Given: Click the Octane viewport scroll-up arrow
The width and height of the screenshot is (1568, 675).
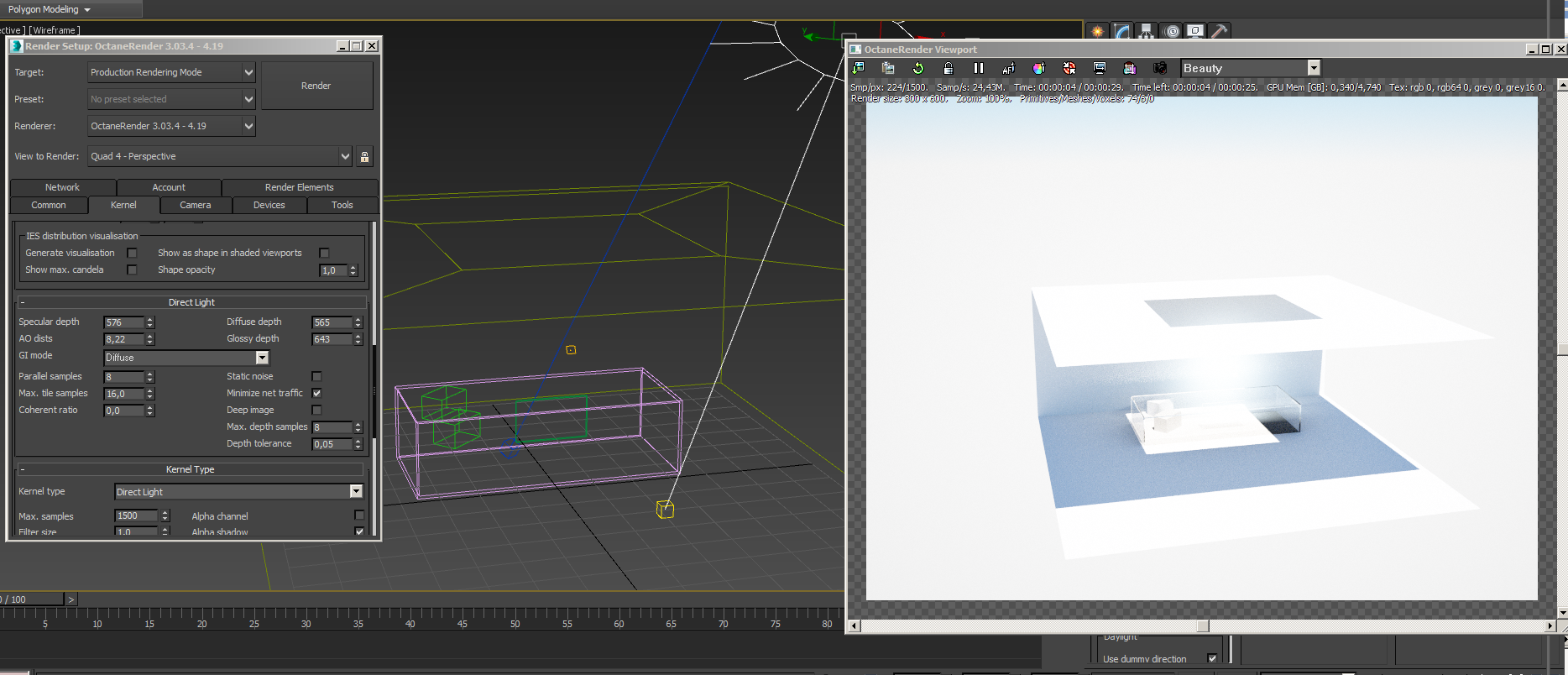Looking at the screenshot, I should click(1562, 85).
